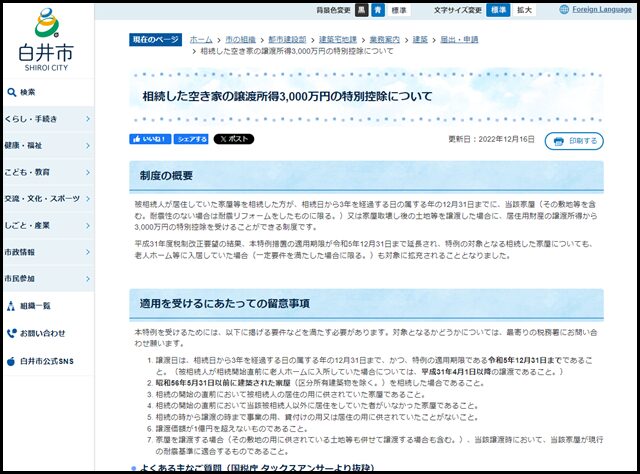
Task: Click the 印刷する button
Action: pyautogui.click(x=574, y=141)
